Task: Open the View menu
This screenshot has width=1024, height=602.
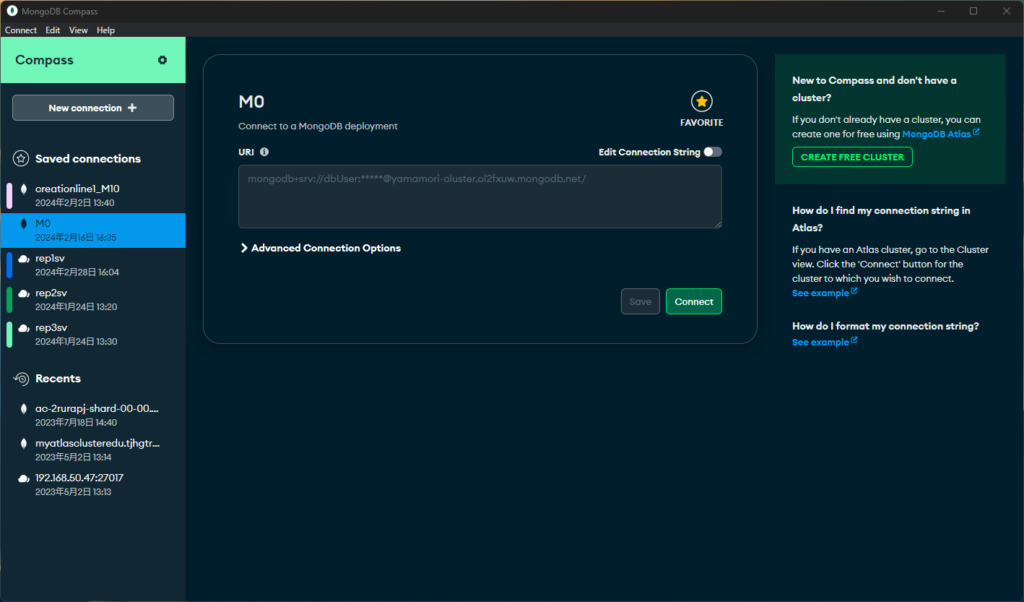Action: pyautogui.click(x=78, y=30)
